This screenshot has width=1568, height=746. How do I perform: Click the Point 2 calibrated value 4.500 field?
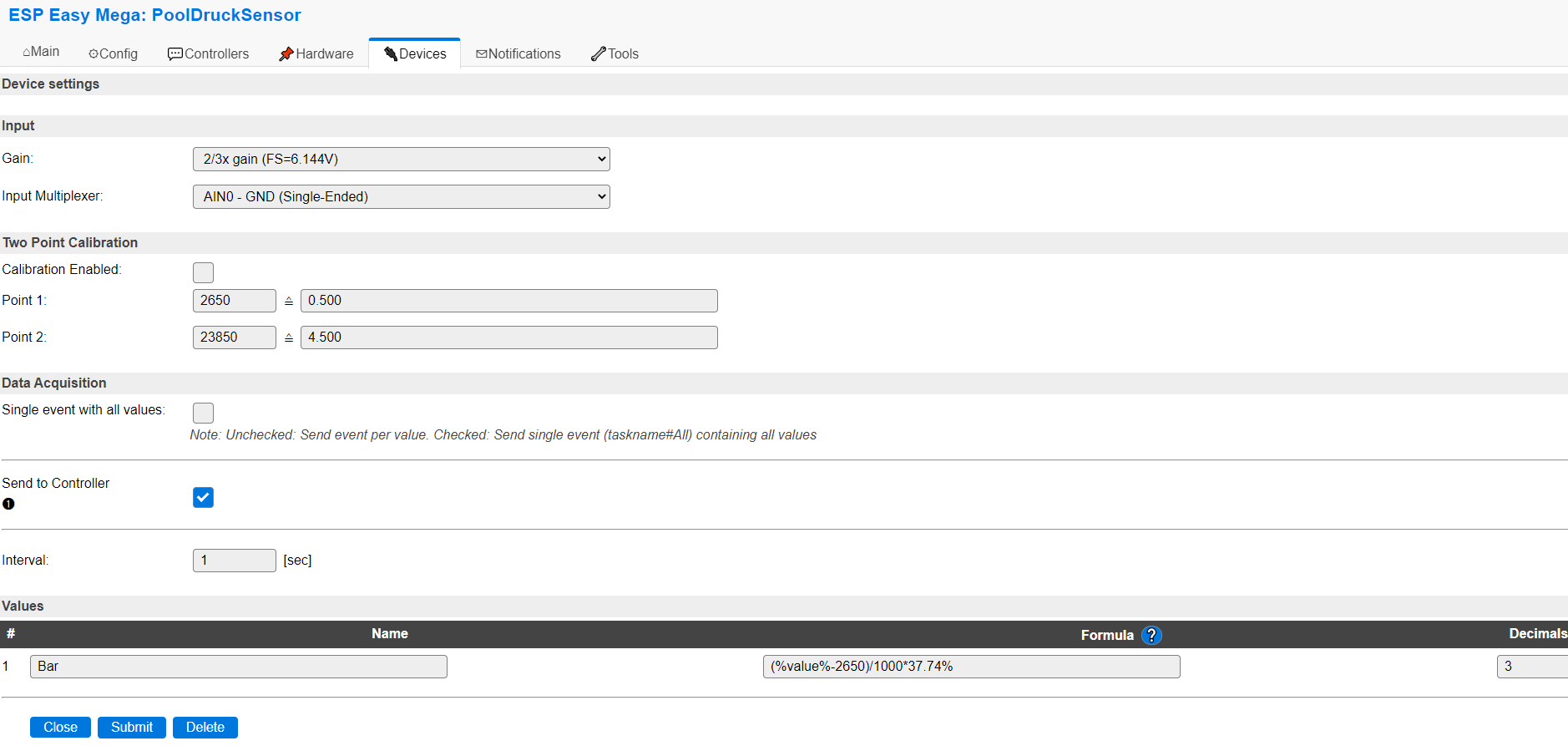tap(508, 337)
